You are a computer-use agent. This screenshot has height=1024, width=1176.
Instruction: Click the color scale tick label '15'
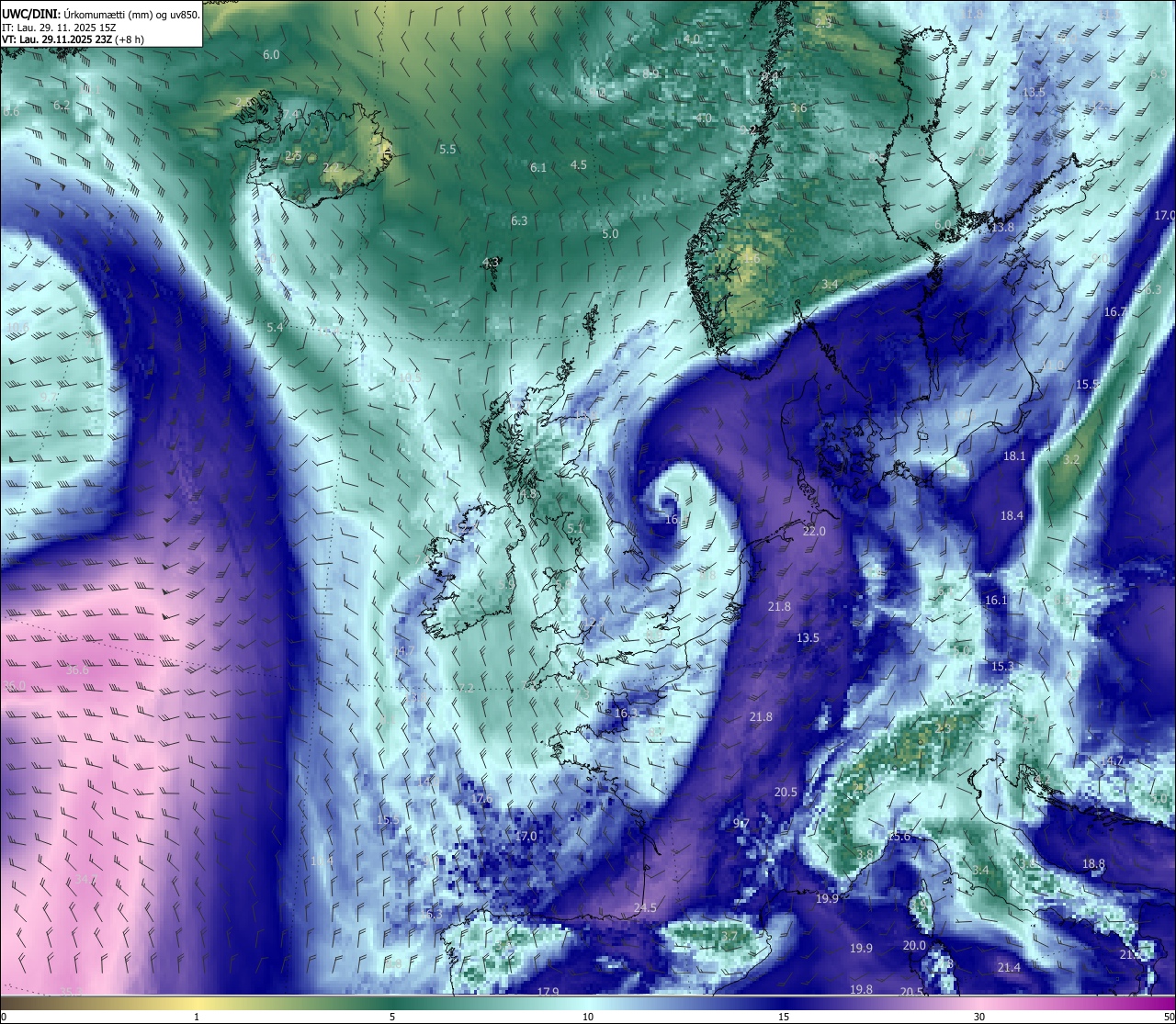(x=784, y=1017)
